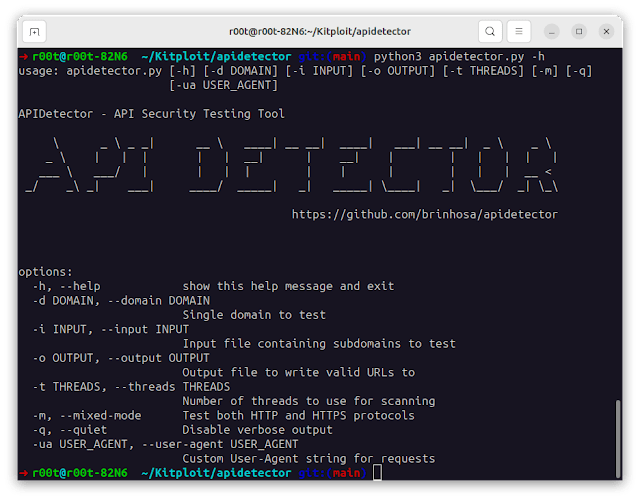Click the GitHub brinhosa/apidetector URL
Image resolution: width=640 pixels, height=500 pixels.
pyautogui.click(x=424, y=214)
